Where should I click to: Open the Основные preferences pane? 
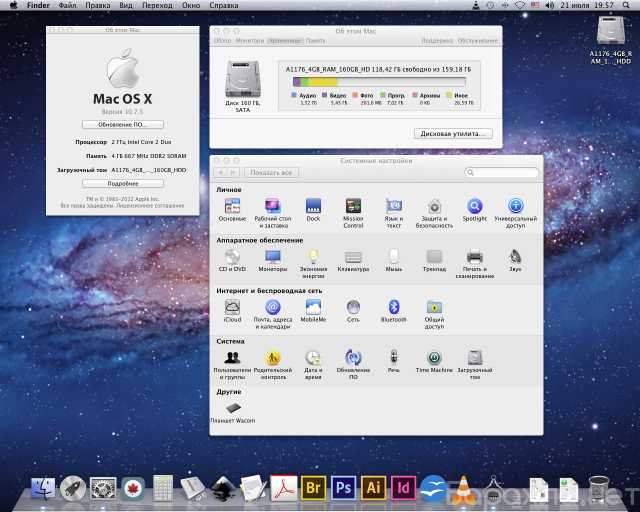(232, 210)
